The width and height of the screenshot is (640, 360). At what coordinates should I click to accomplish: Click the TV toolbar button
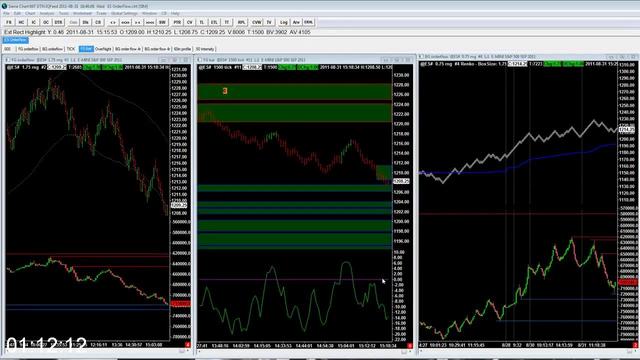click(x=269, y=22)
